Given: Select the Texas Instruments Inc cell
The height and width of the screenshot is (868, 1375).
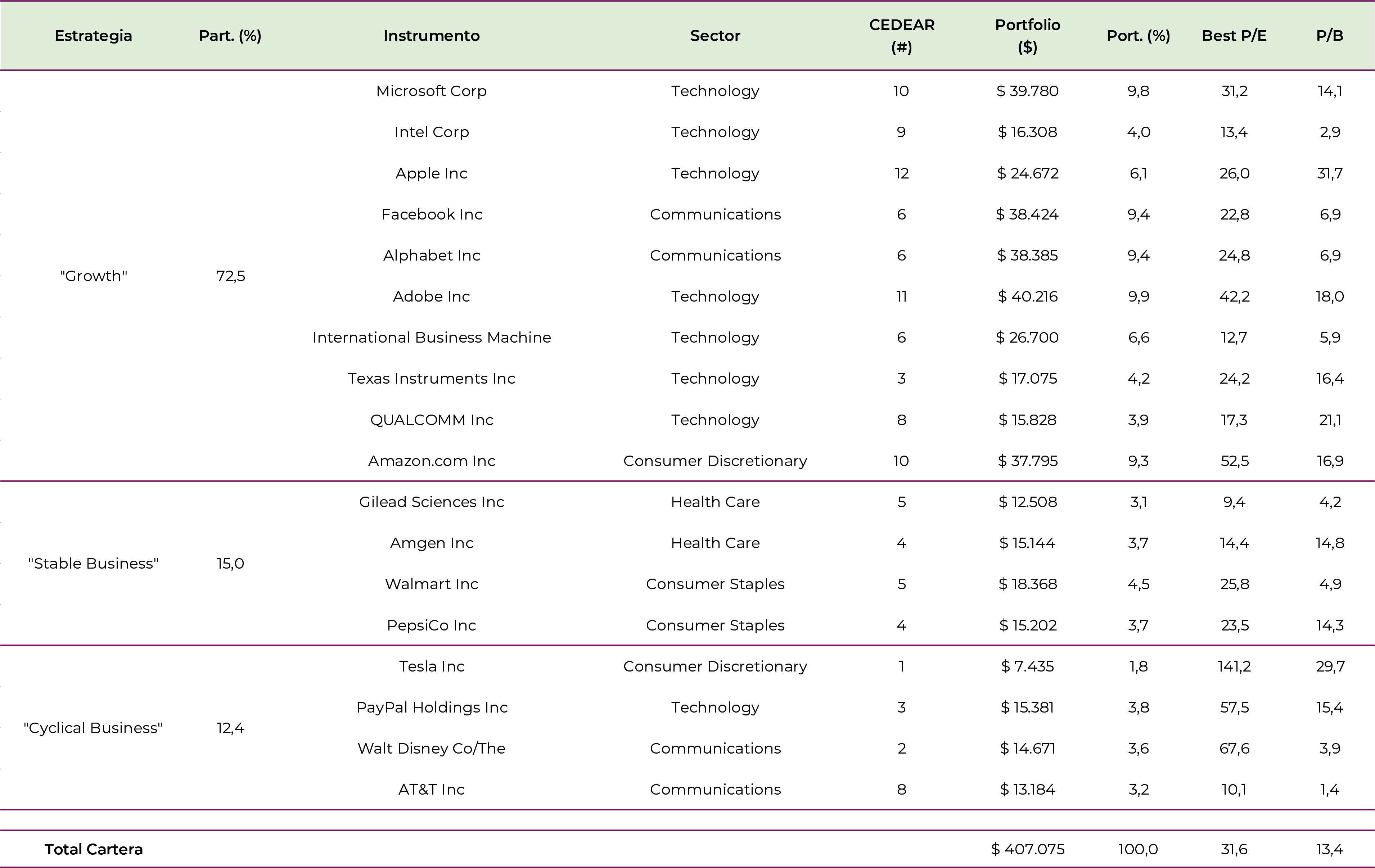Looking at the screenshot, I should pyautogui.click(x=431, y=379).
